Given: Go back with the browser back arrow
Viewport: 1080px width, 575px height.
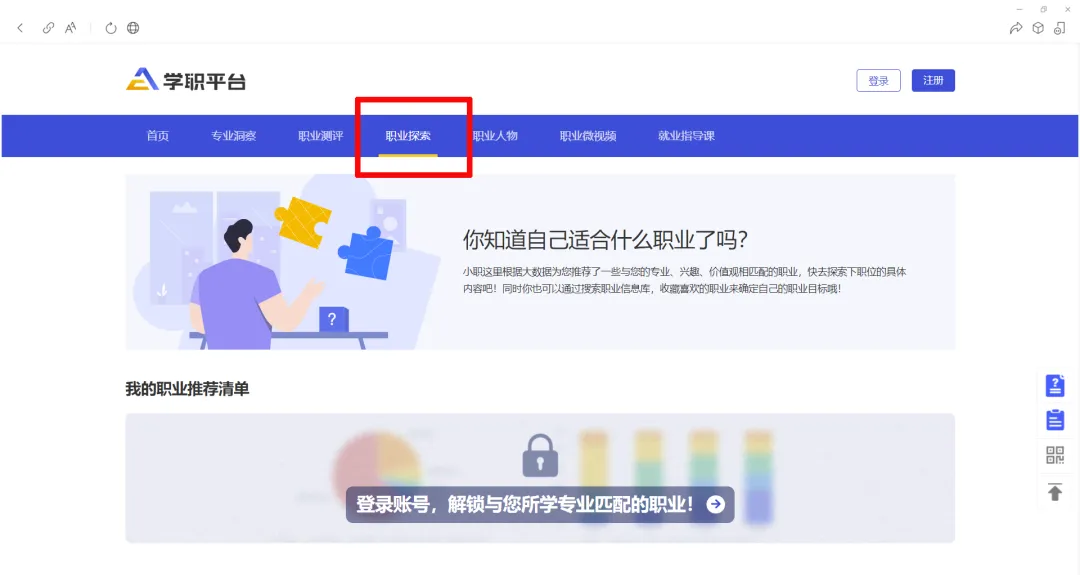Looking at the screenshot, I should coord(20,28).
